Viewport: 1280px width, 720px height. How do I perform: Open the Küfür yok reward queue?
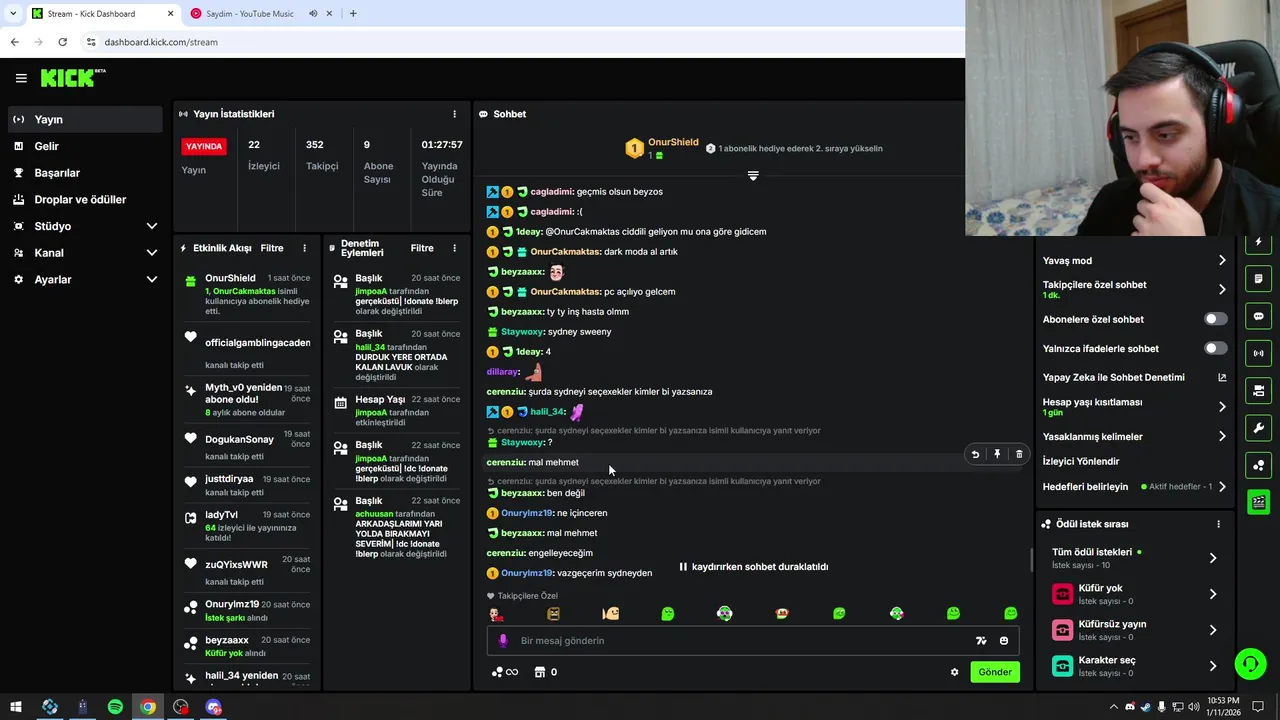pyautogui.click(x=1134, y=594)
